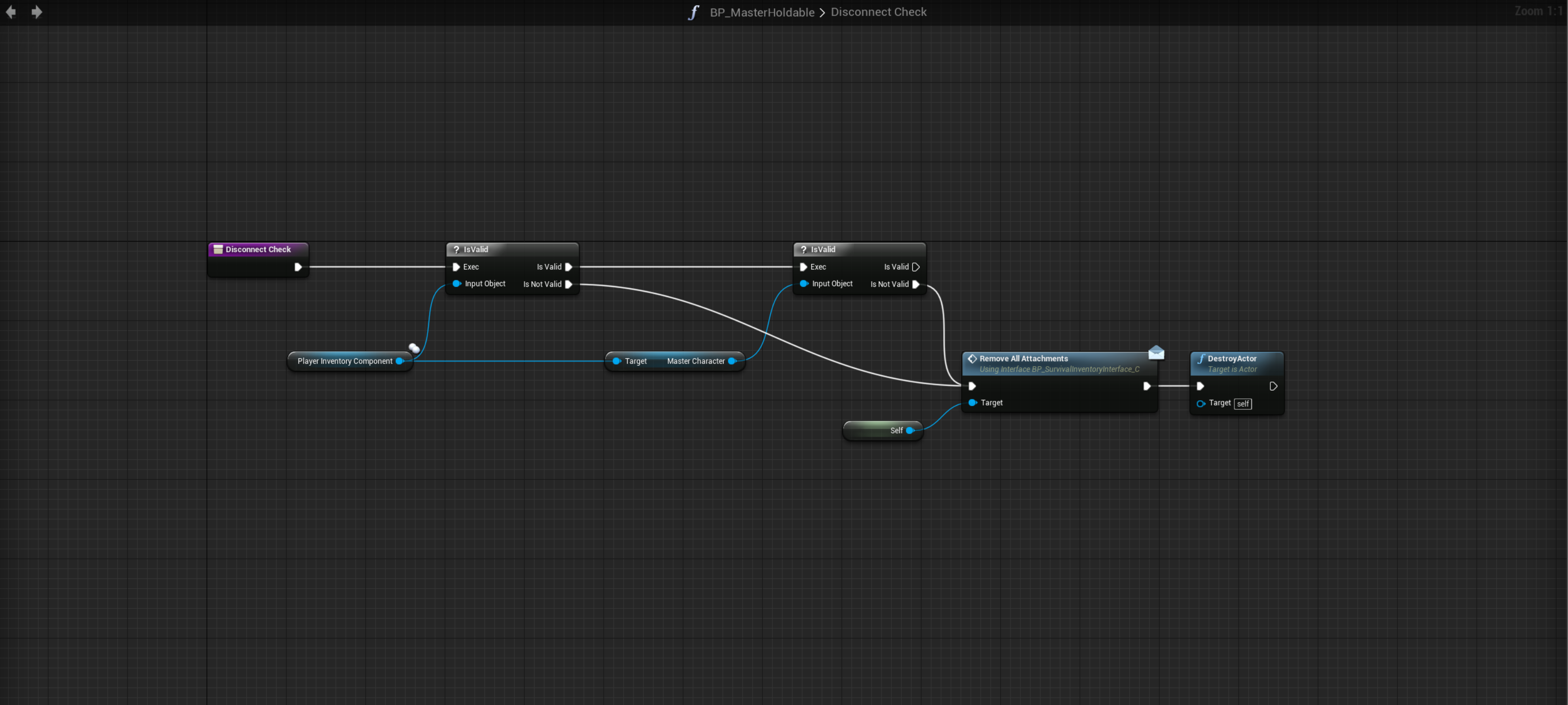The height and width of the screenshot is (705, 1568).
Task: Click the Disconnect Check entry node icon
Action: (218, 250)
